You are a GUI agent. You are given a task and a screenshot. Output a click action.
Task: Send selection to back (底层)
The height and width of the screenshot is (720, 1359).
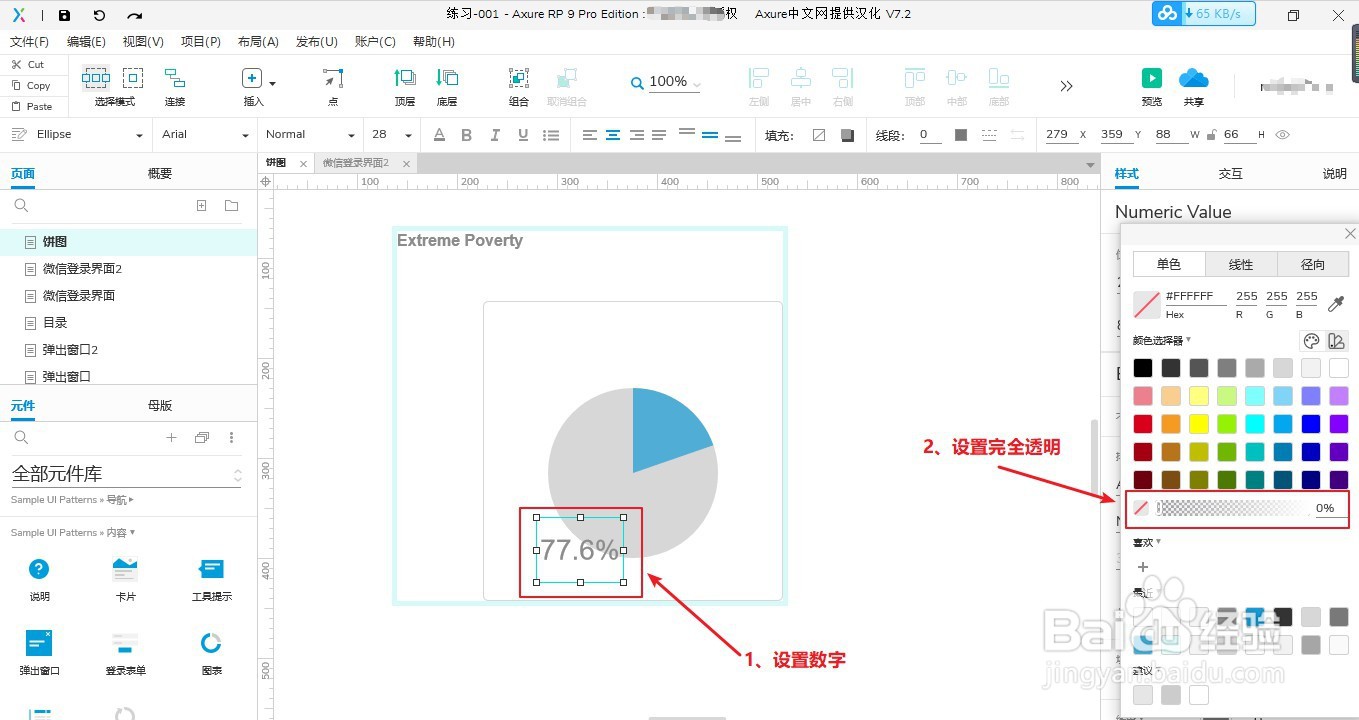[x=447, y=78]
